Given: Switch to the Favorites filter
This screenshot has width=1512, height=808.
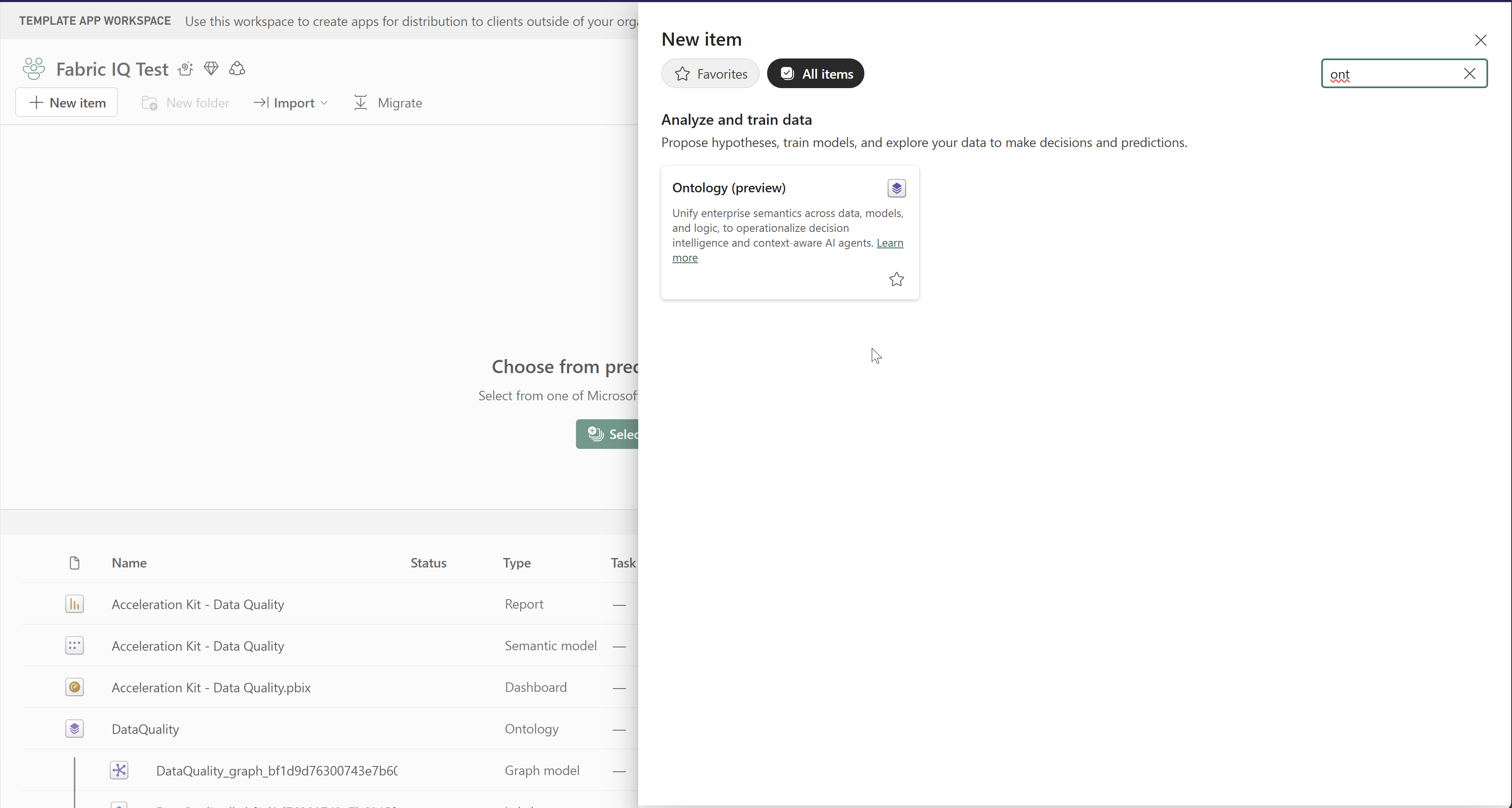Looking at the screenshot, I should tap(709, 73).
